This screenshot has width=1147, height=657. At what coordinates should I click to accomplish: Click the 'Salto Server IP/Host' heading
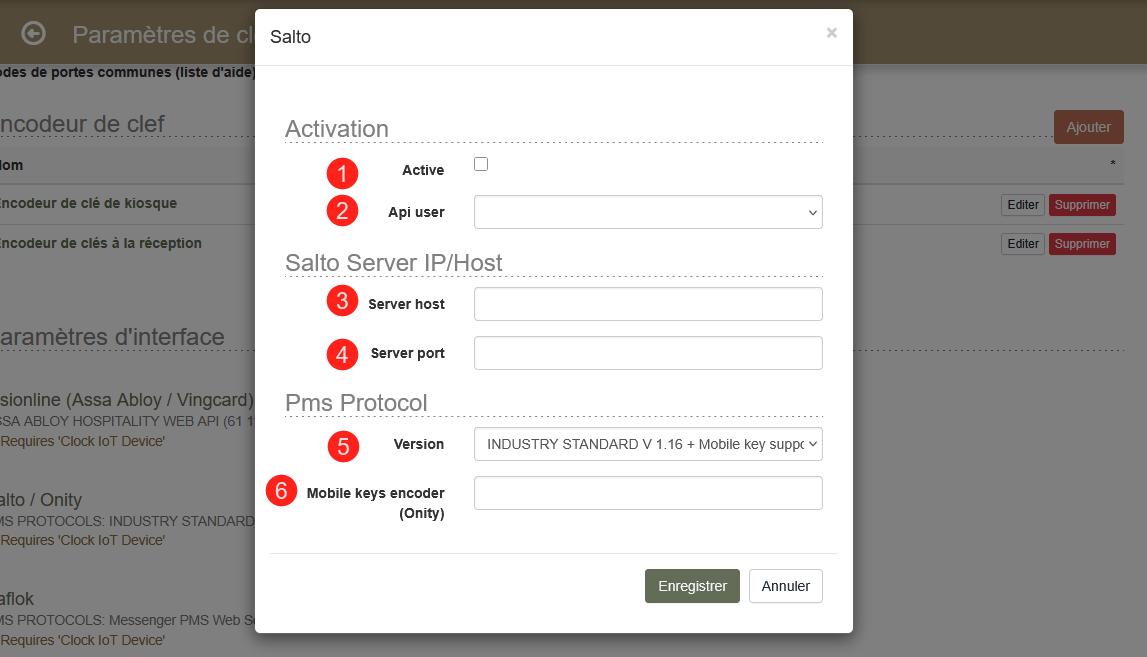pos(394,263)
